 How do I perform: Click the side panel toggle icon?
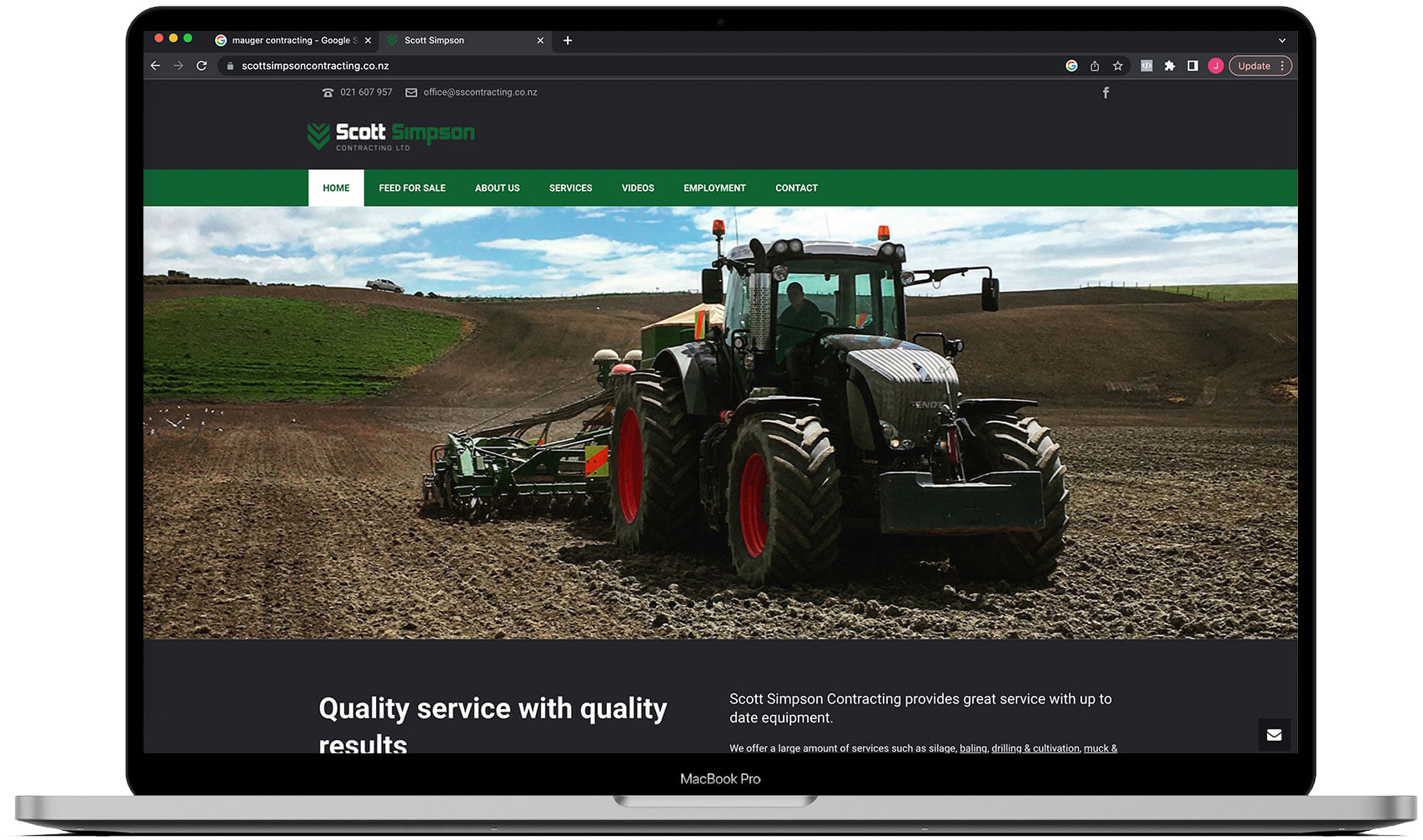(1193, 65)
